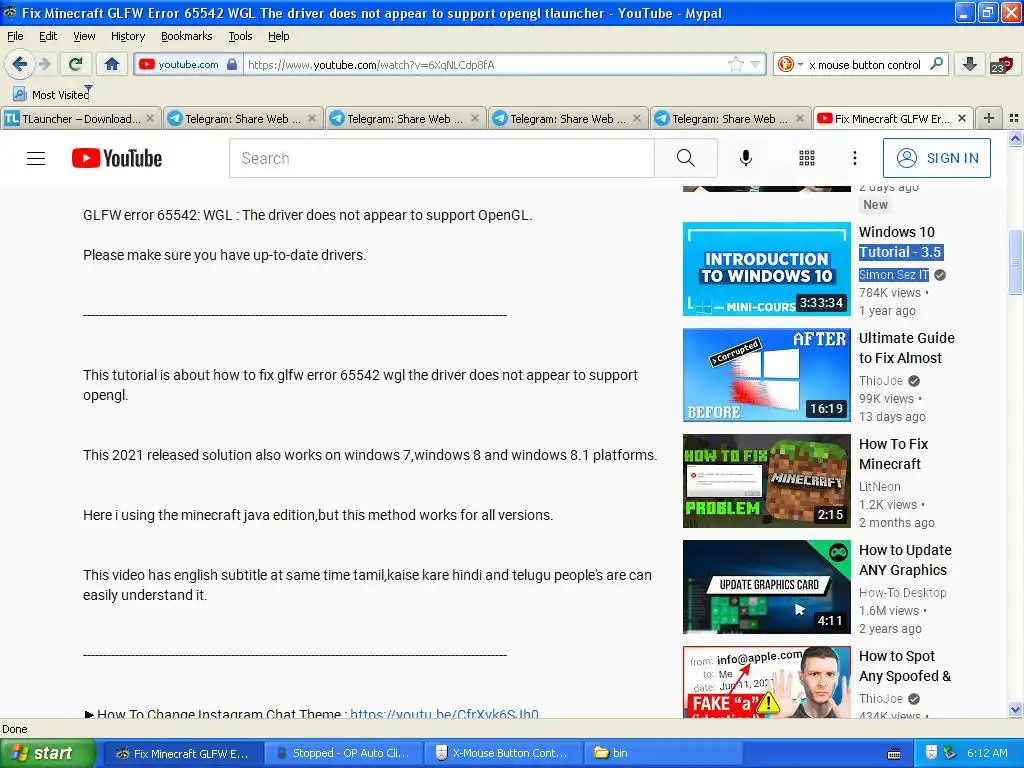
Task: Open the browser home page icon
Action: tap(112, 64)
